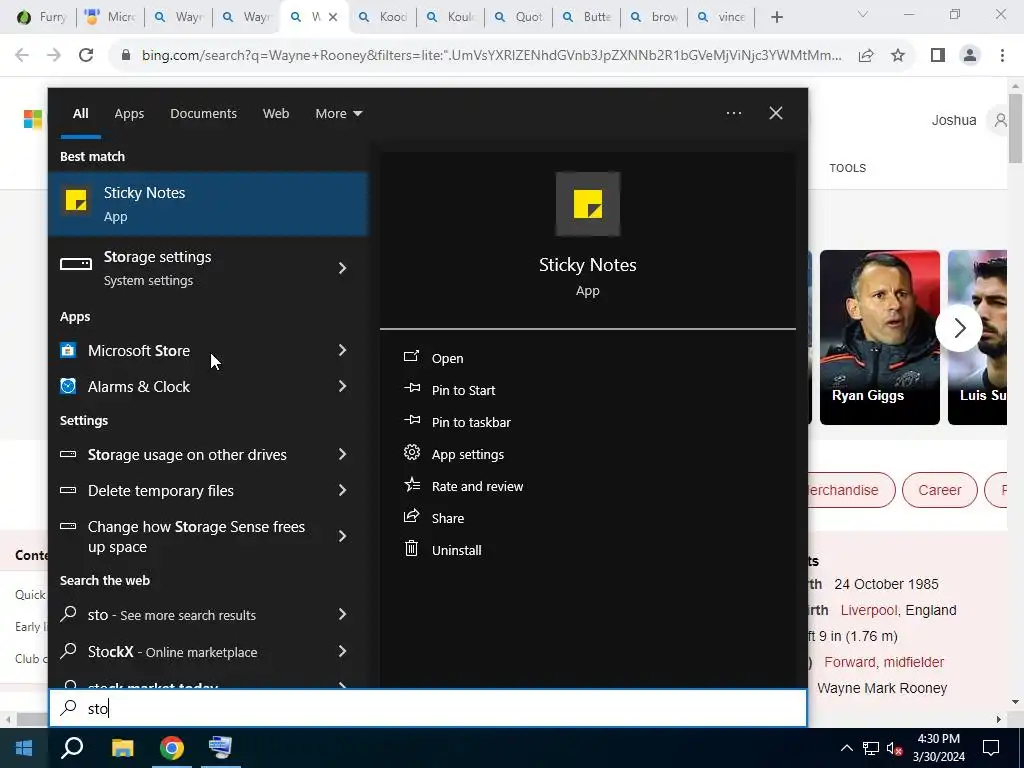This screenshot has height=768, width=1024.
Task: Expand Delete temporary files chevron
Action: click(x=342, y=490)
